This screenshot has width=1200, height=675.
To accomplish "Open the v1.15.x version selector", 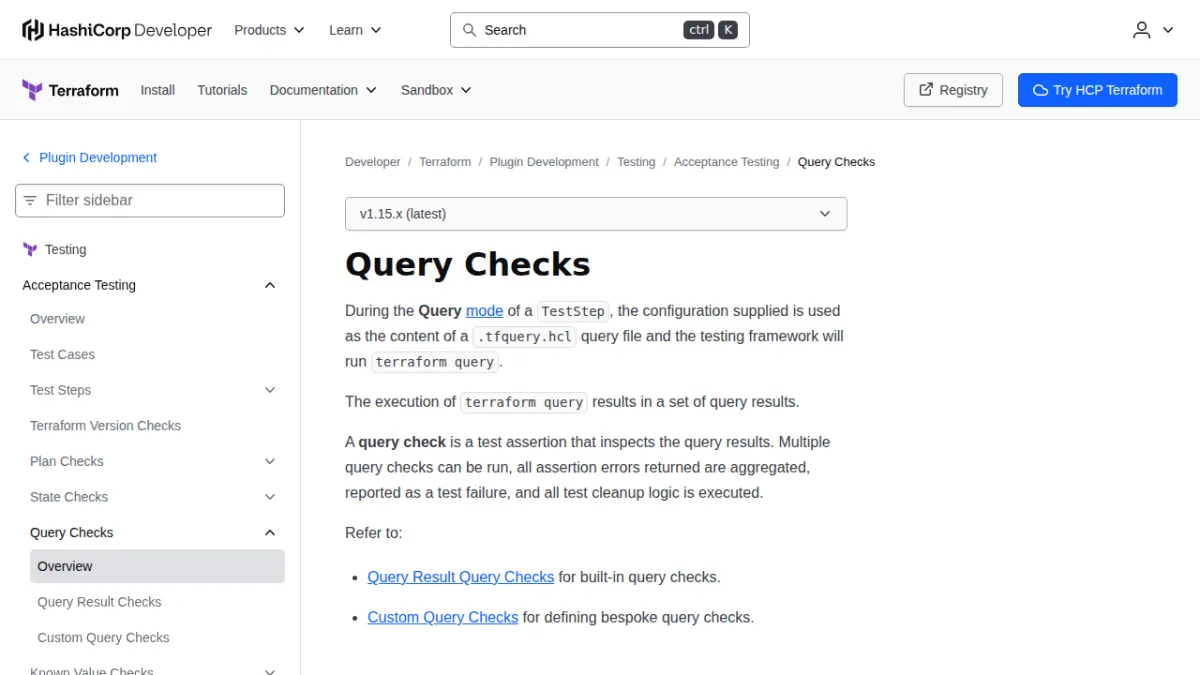I will pos(596,214).
